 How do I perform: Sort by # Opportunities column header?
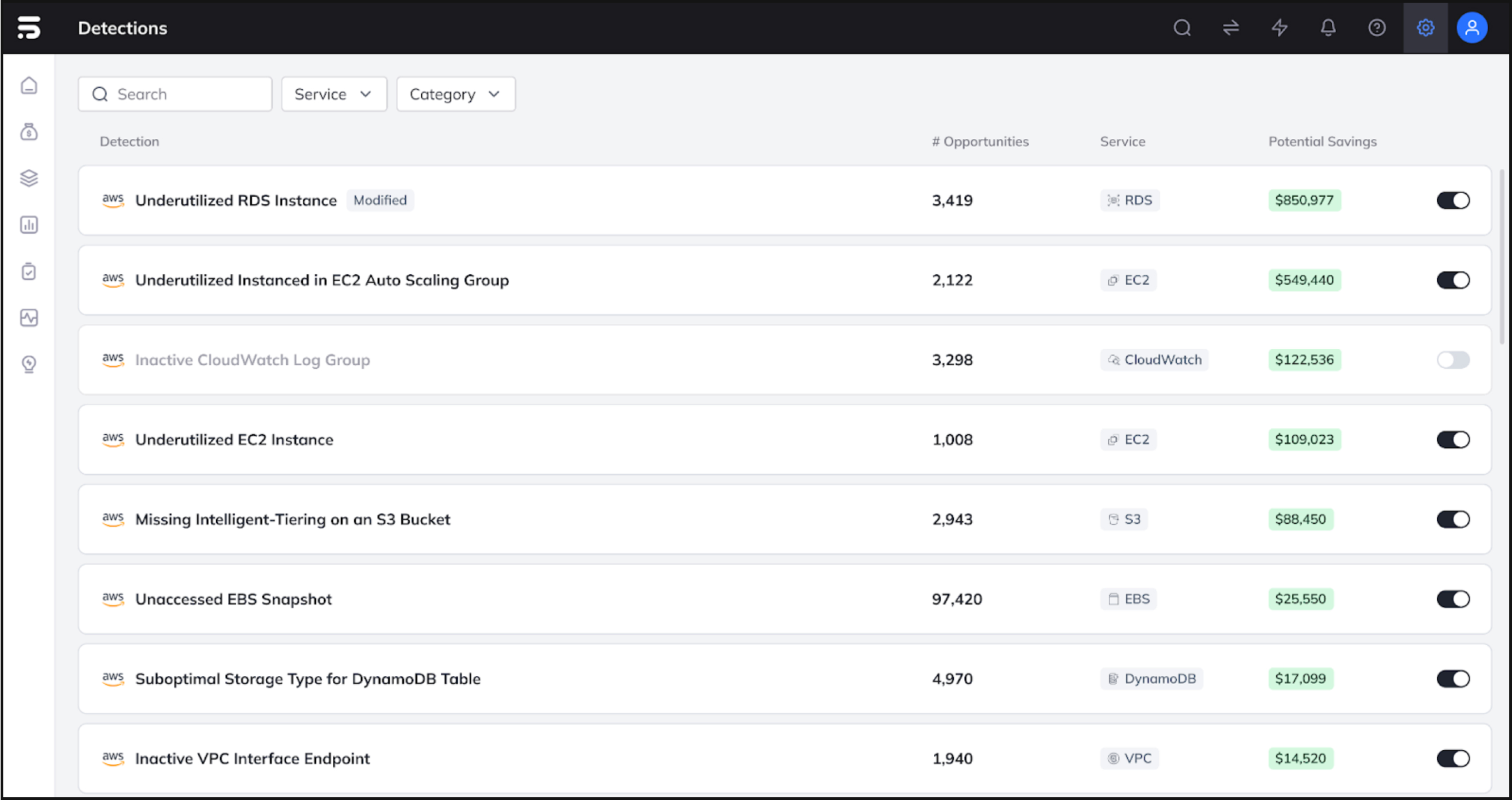(x=980, y=141)
